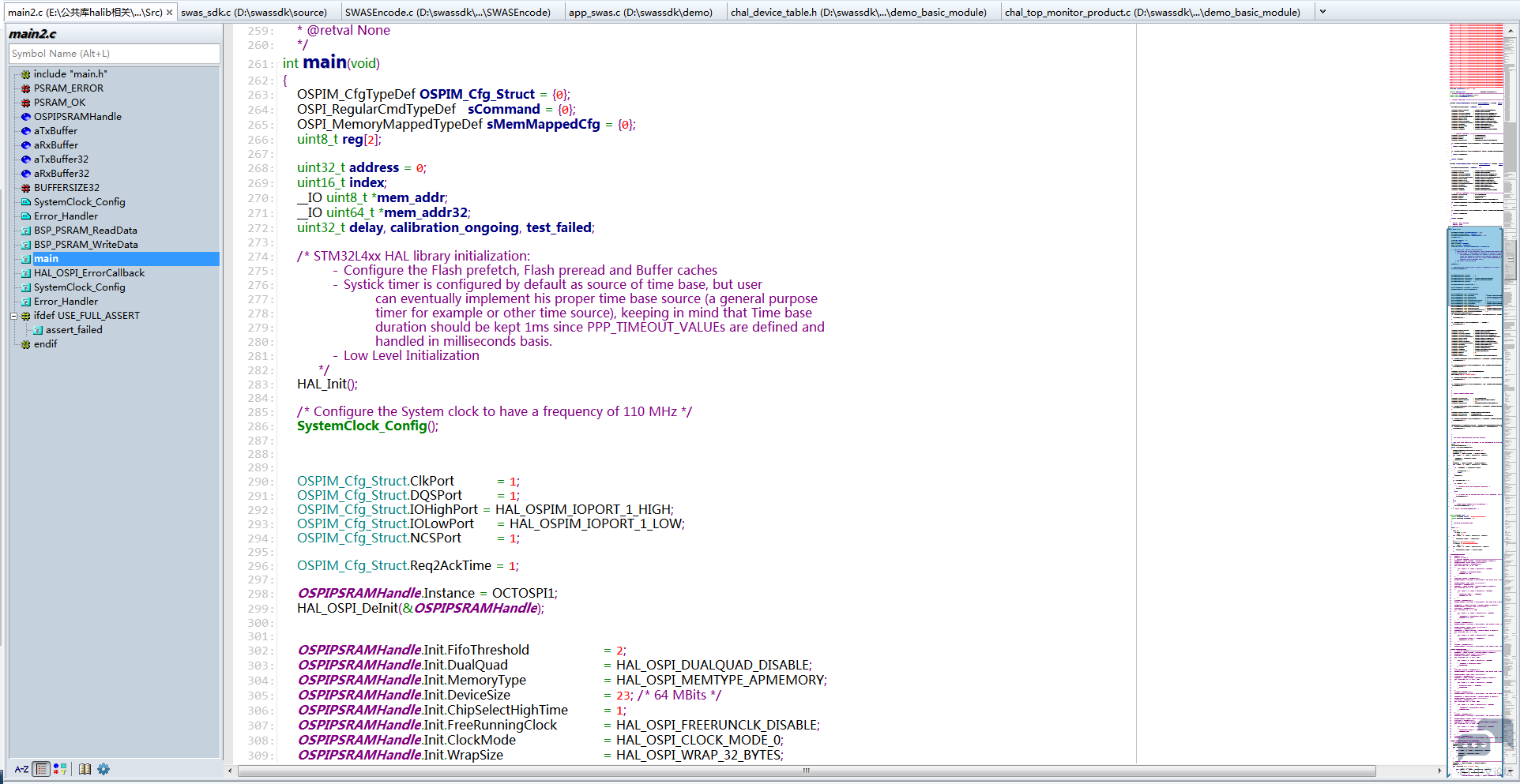This screenshot has width=1520, height=784.
Task: Click the open book icon in symbol panel
Action: point(85,769)
